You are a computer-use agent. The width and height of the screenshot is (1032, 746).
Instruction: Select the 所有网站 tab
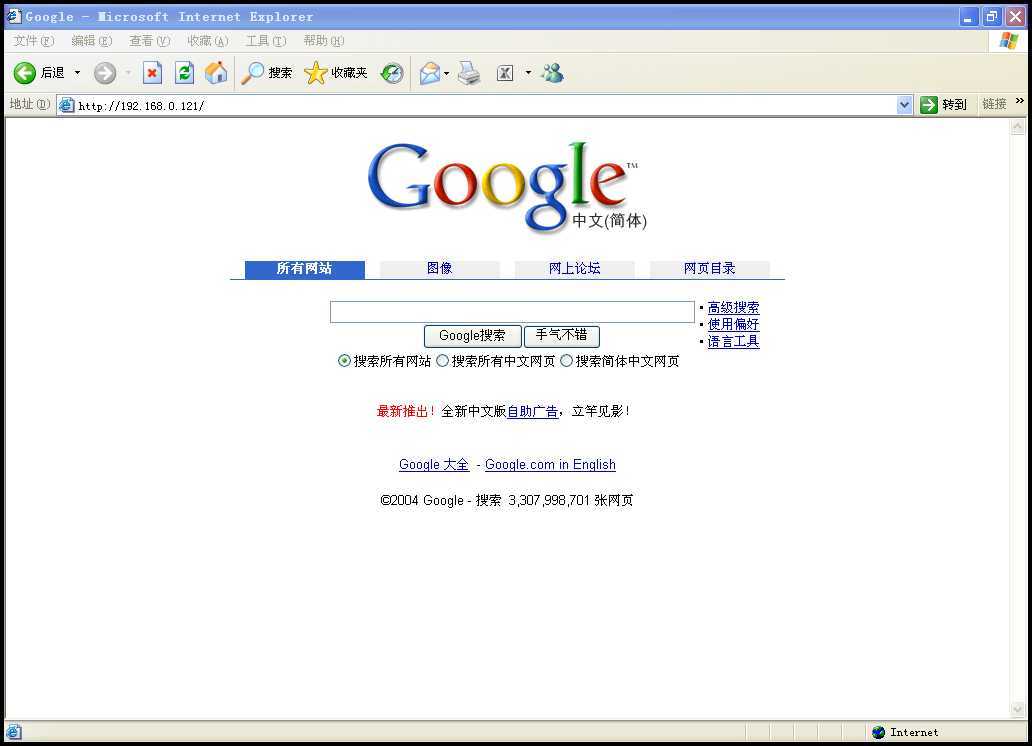pyautogui.click(x=305, y=269)
